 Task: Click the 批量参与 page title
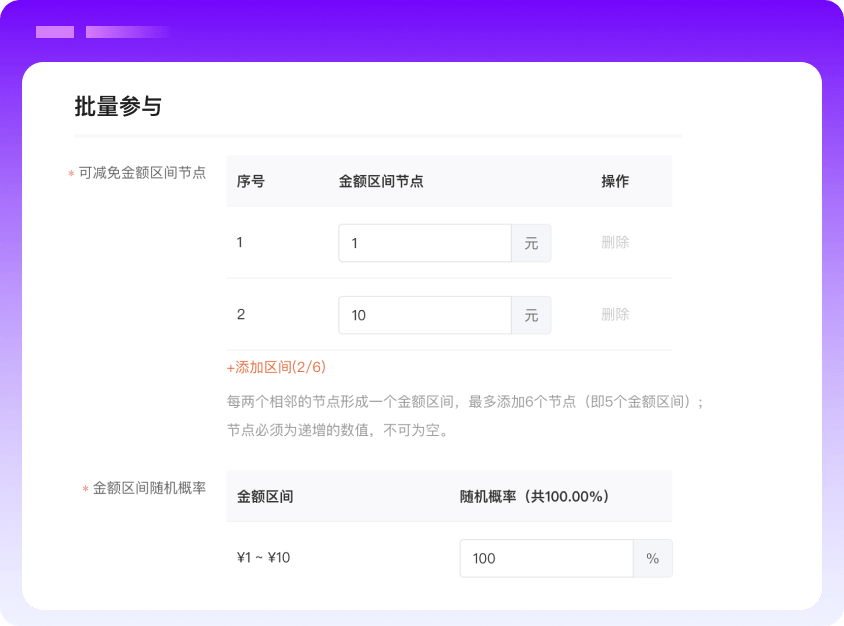(x=118, y=106)
